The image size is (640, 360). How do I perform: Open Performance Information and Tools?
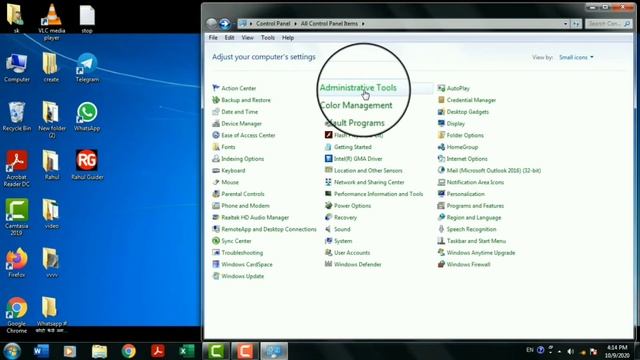tap(374, 194)
